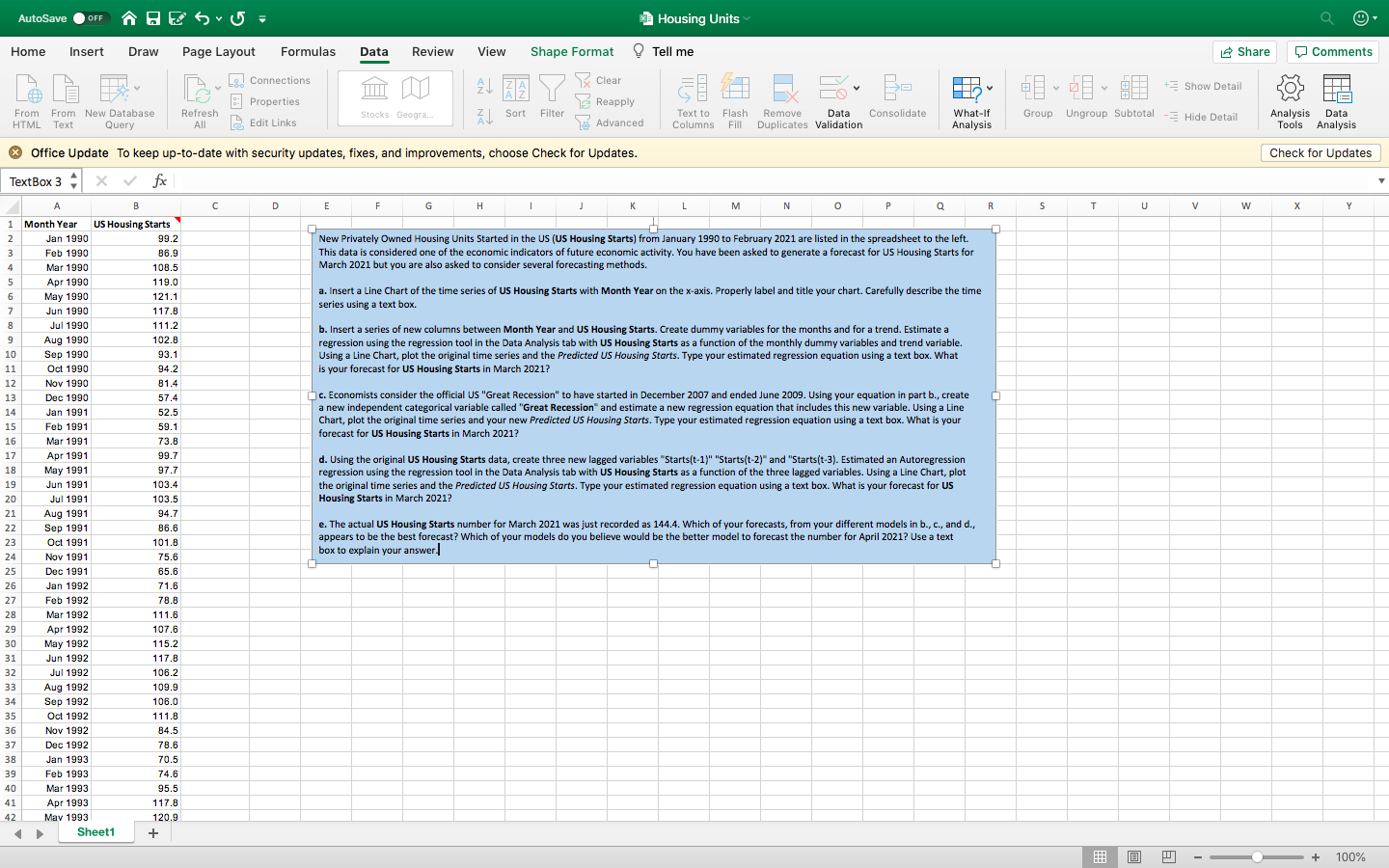Viewport: 1389px width, 868px height.
Task: Expand the formula bar
Action: pos(1381,181)
